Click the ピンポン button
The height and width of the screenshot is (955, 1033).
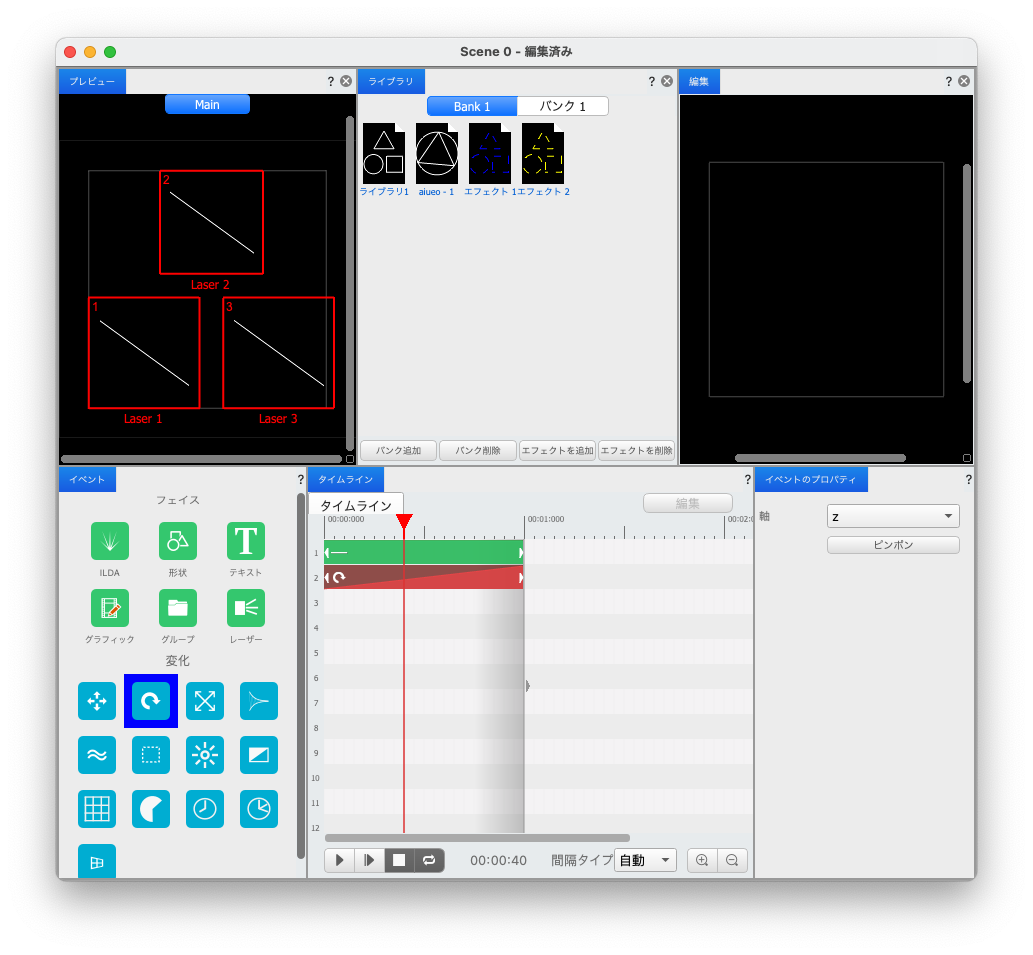tap(893, 545)
